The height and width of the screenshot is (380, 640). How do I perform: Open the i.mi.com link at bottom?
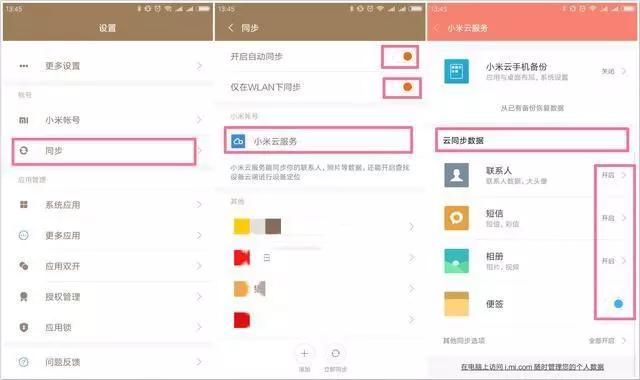532,367
